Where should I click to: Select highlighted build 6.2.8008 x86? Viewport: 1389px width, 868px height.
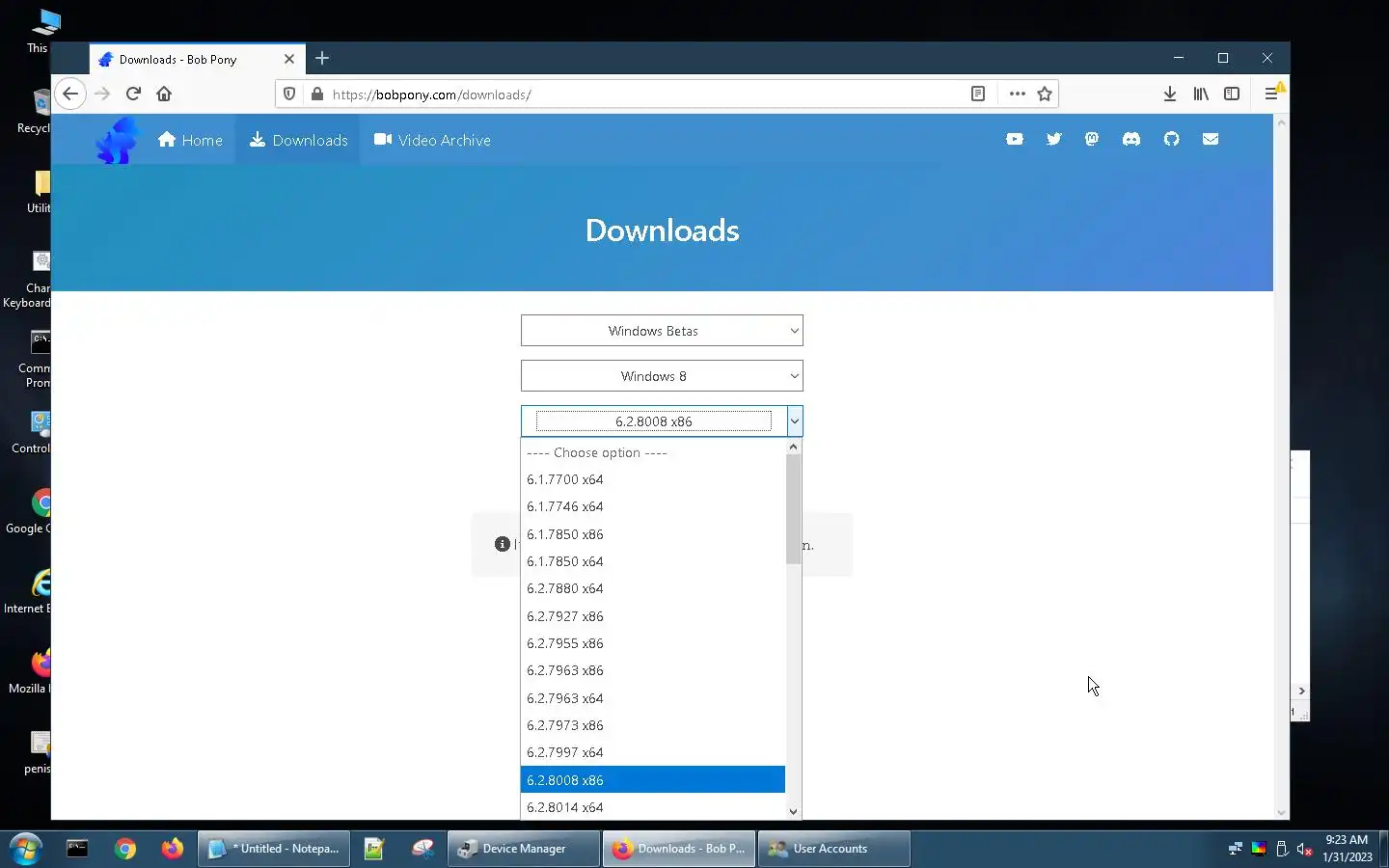pyautogui.click(x=653, y=780)
